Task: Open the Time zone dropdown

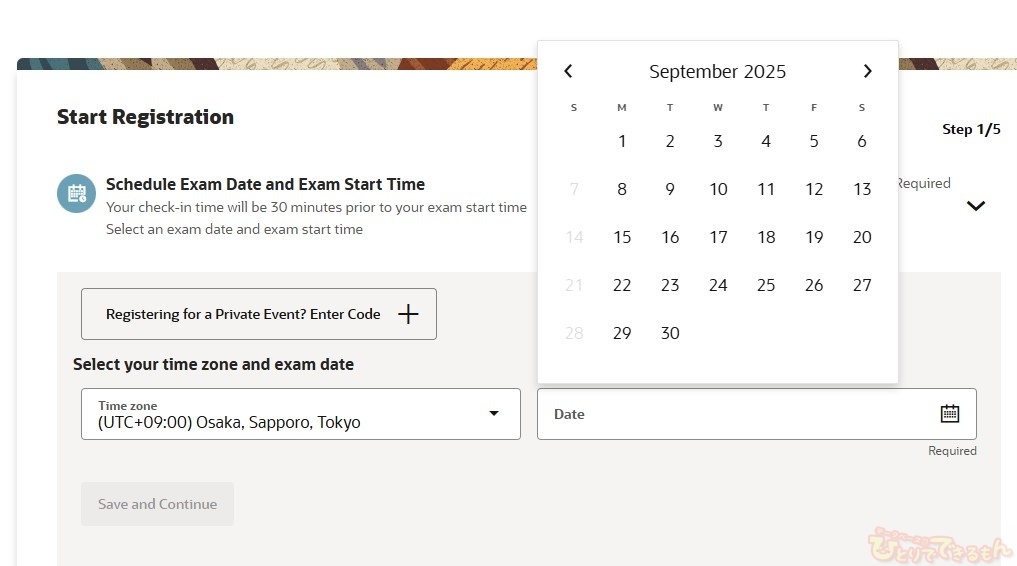Action: (x=301, y=414)
